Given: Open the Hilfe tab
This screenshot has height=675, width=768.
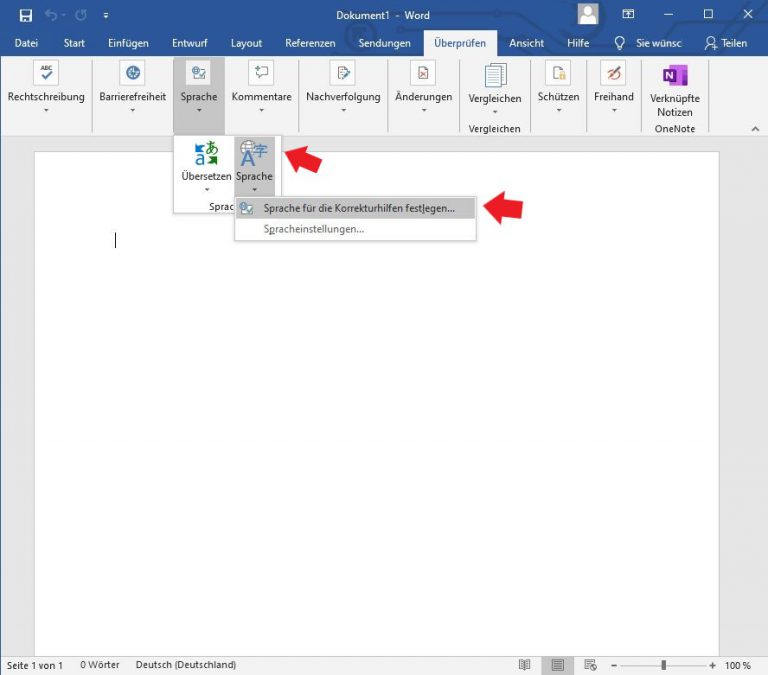Looking at the screenshot, I should 578,43.
